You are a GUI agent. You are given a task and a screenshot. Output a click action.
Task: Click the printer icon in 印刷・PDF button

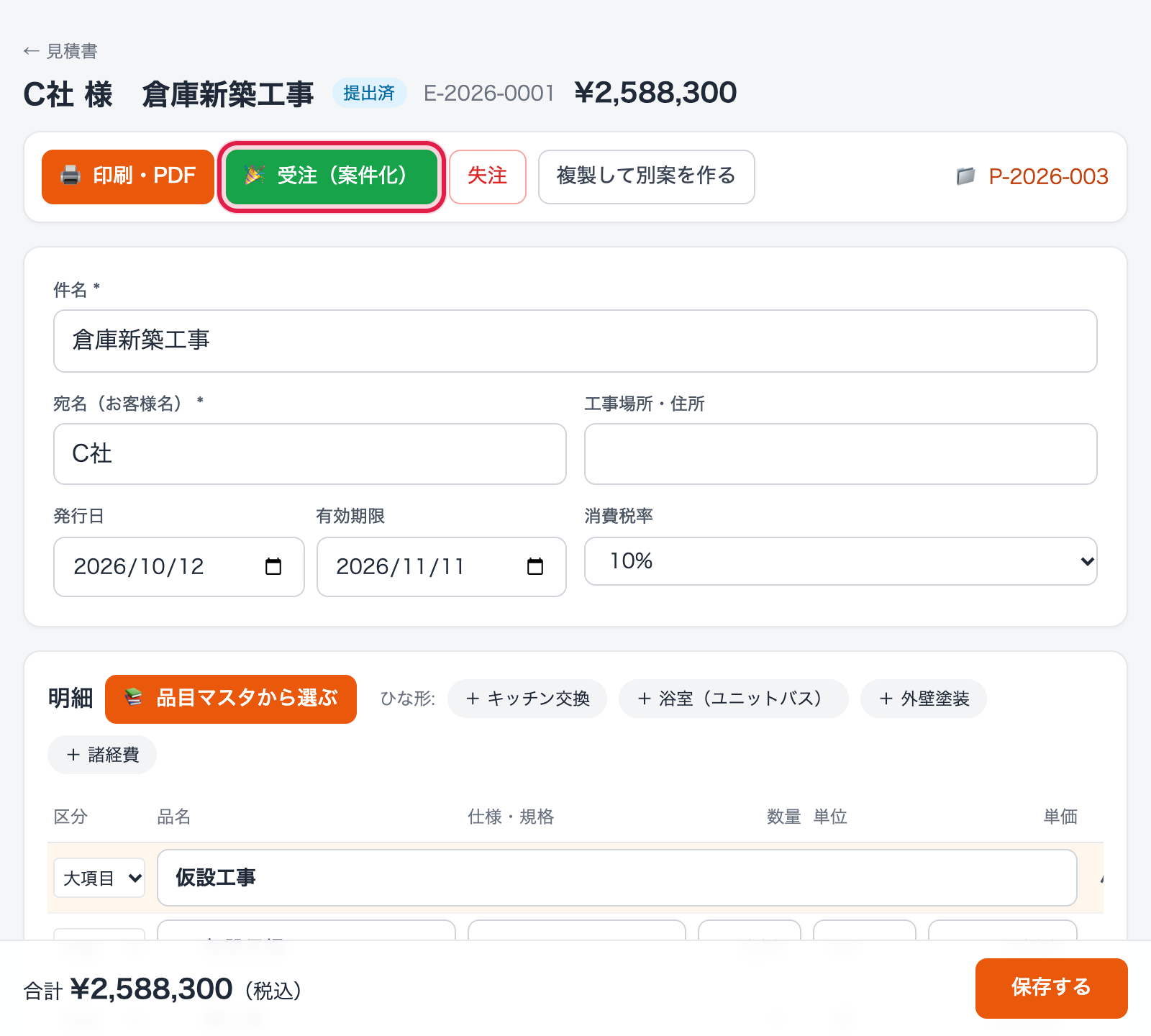pyautogui.click(x=70, y=176)
